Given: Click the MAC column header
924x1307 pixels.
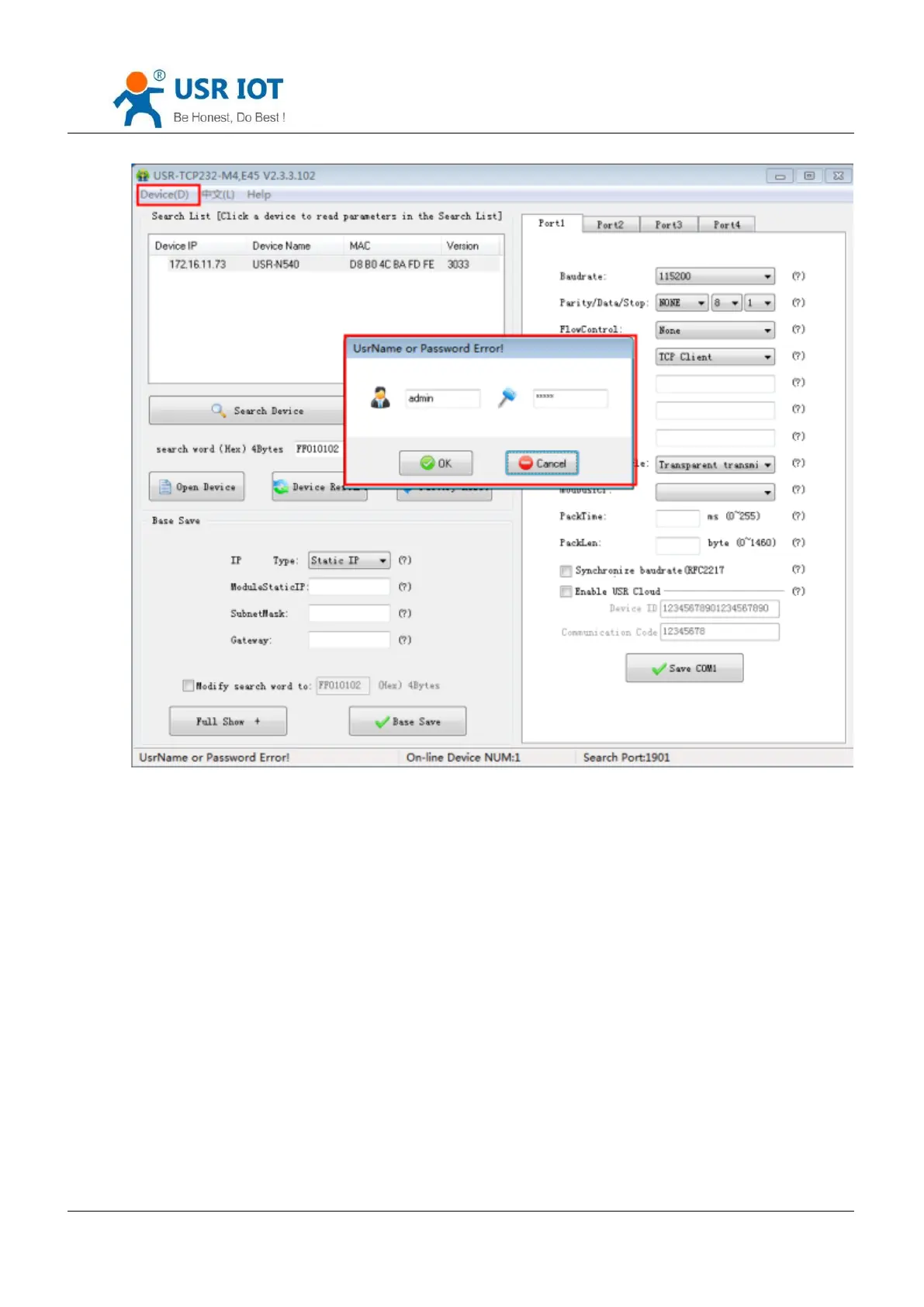Looking at the screenshot, I should 393,246.
